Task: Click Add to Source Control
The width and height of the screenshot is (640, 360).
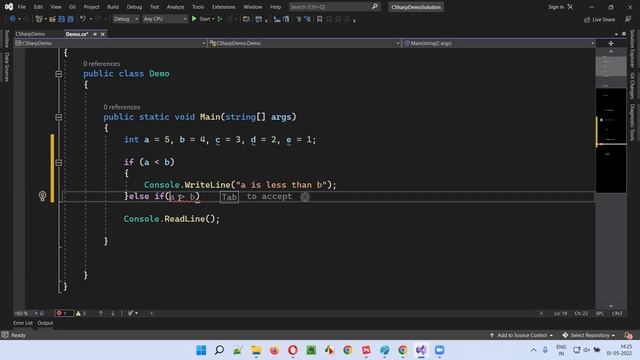Action: pos(521,335)
